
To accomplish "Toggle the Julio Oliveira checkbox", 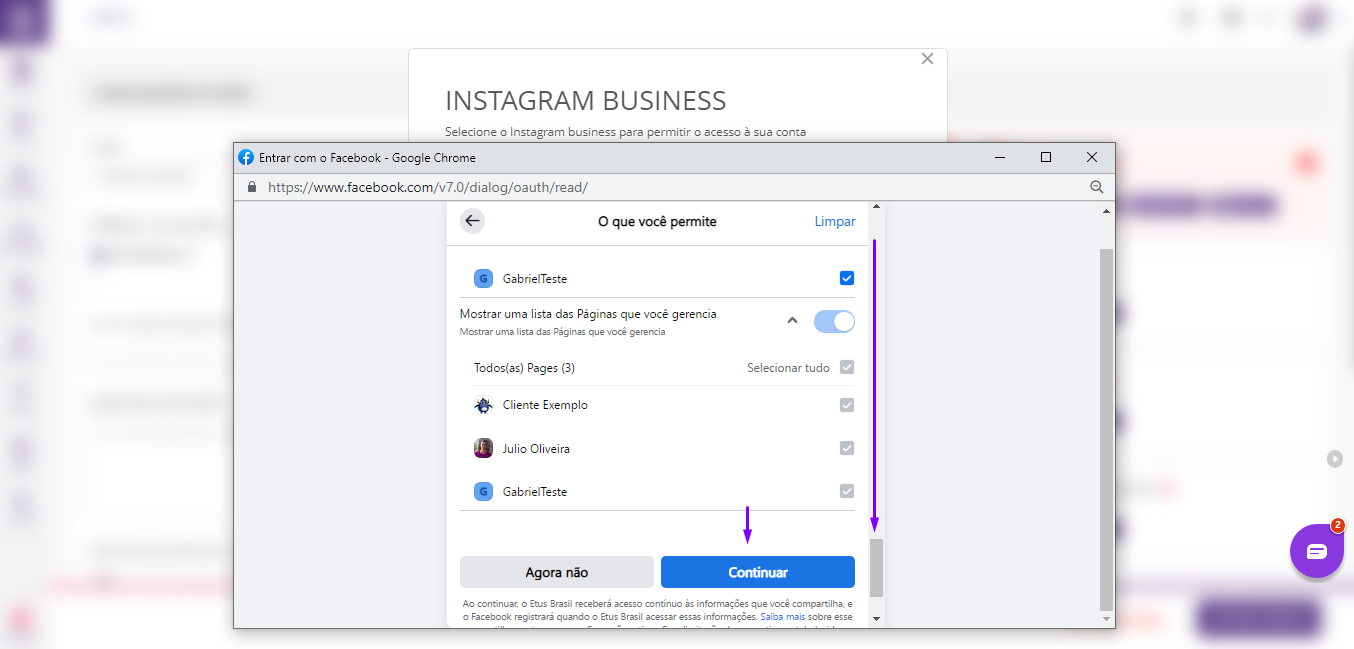I will point(847,448).
